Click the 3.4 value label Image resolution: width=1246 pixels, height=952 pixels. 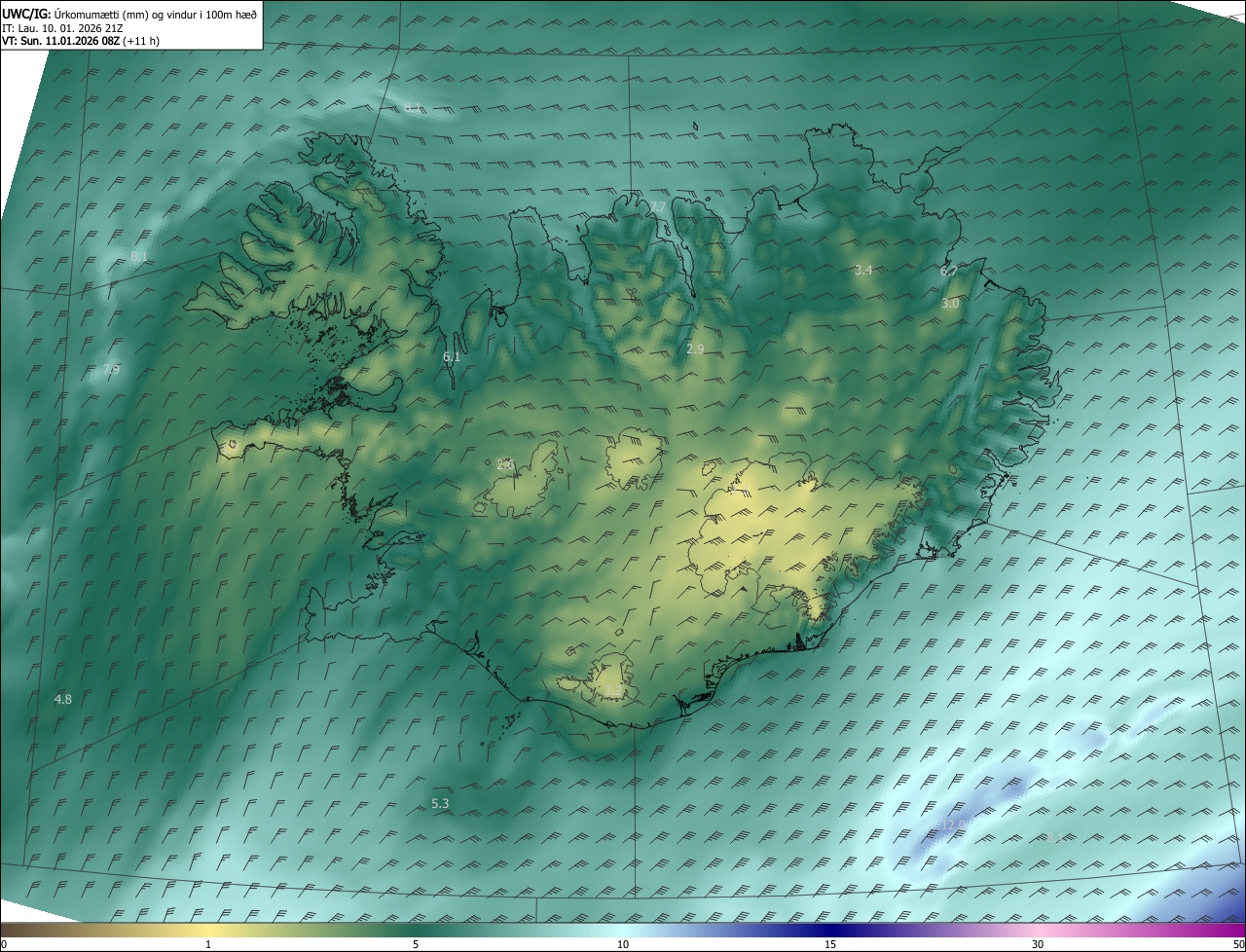pyautogui.click(x=863, y=270)
